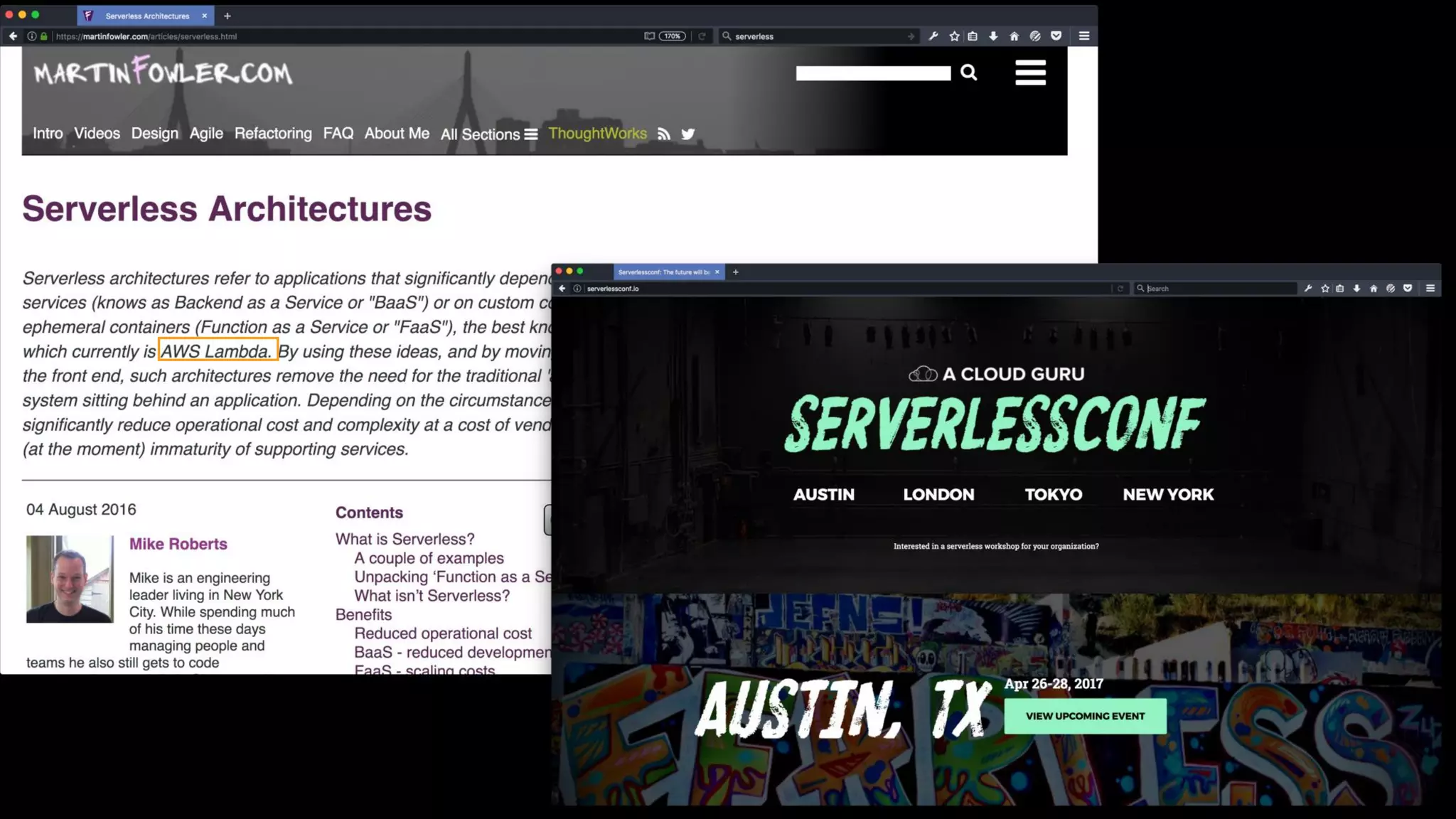Select the TOKYO conference location

pos(1053,495)
